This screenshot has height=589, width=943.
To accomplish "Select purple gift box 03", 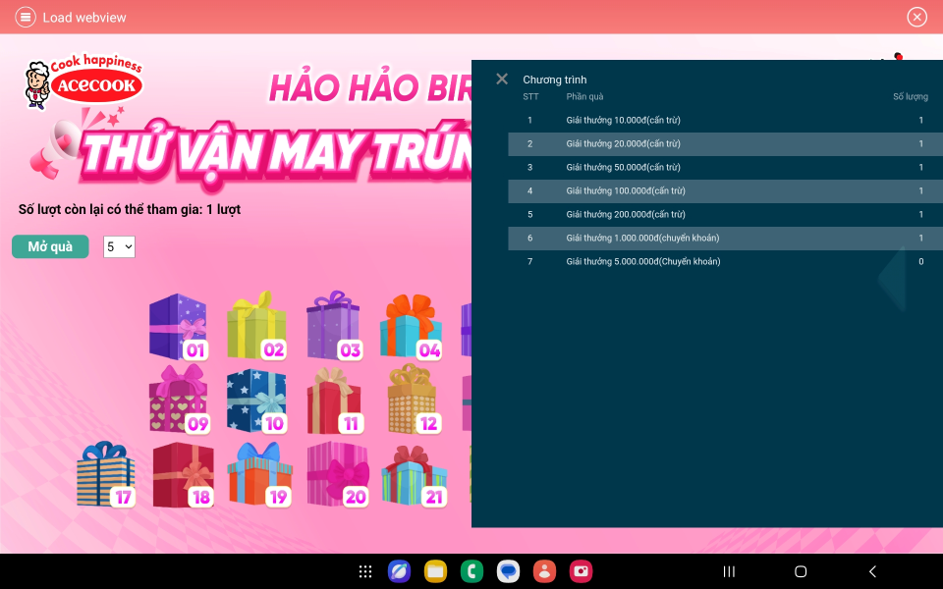I will (334, 325).
